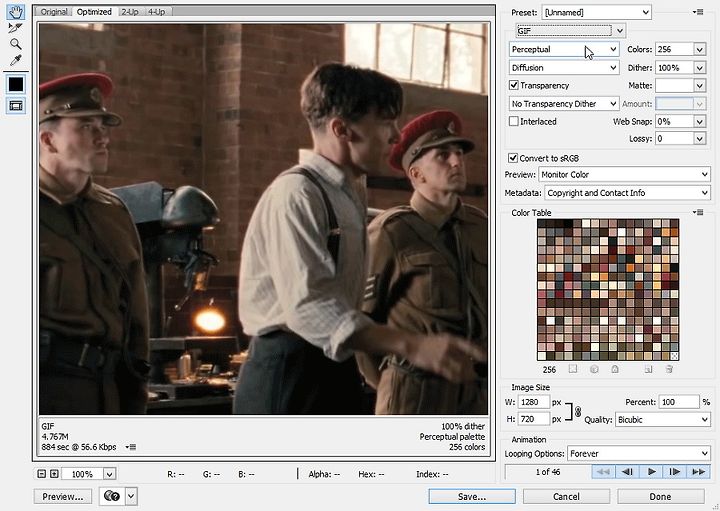Add new color to Color Table icon
720x511 pixels.
pyautogui.click(x=648, y=369)
